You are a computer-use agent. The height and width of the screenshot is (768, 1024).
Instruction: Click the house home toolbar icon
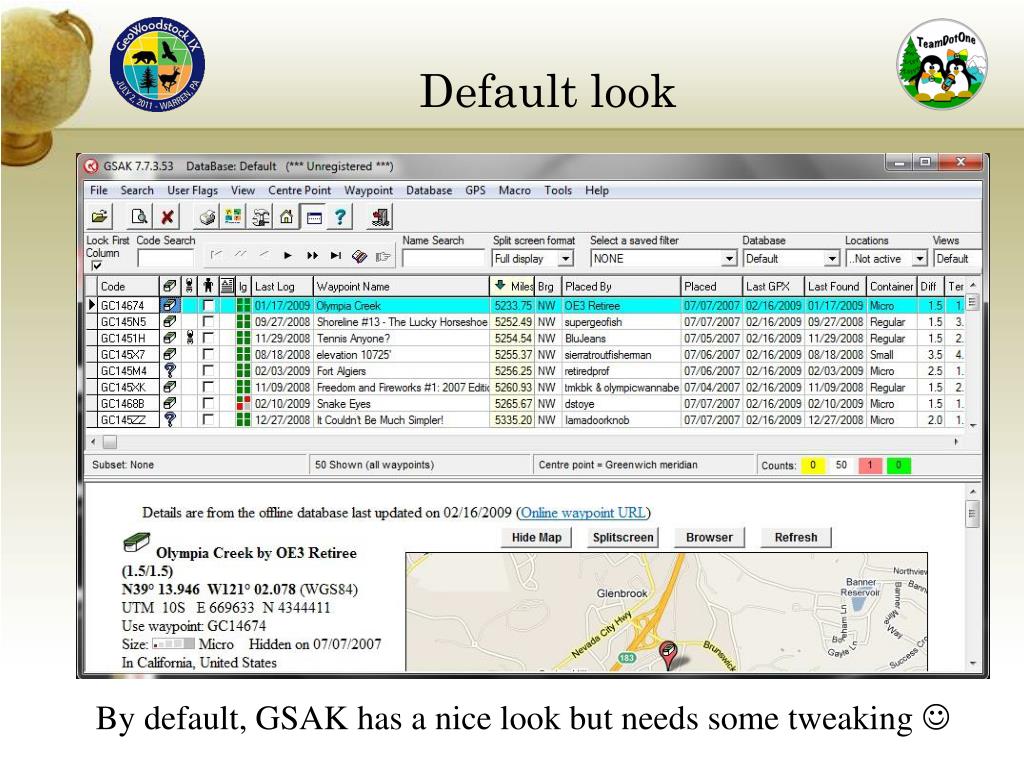click(287, 216)
